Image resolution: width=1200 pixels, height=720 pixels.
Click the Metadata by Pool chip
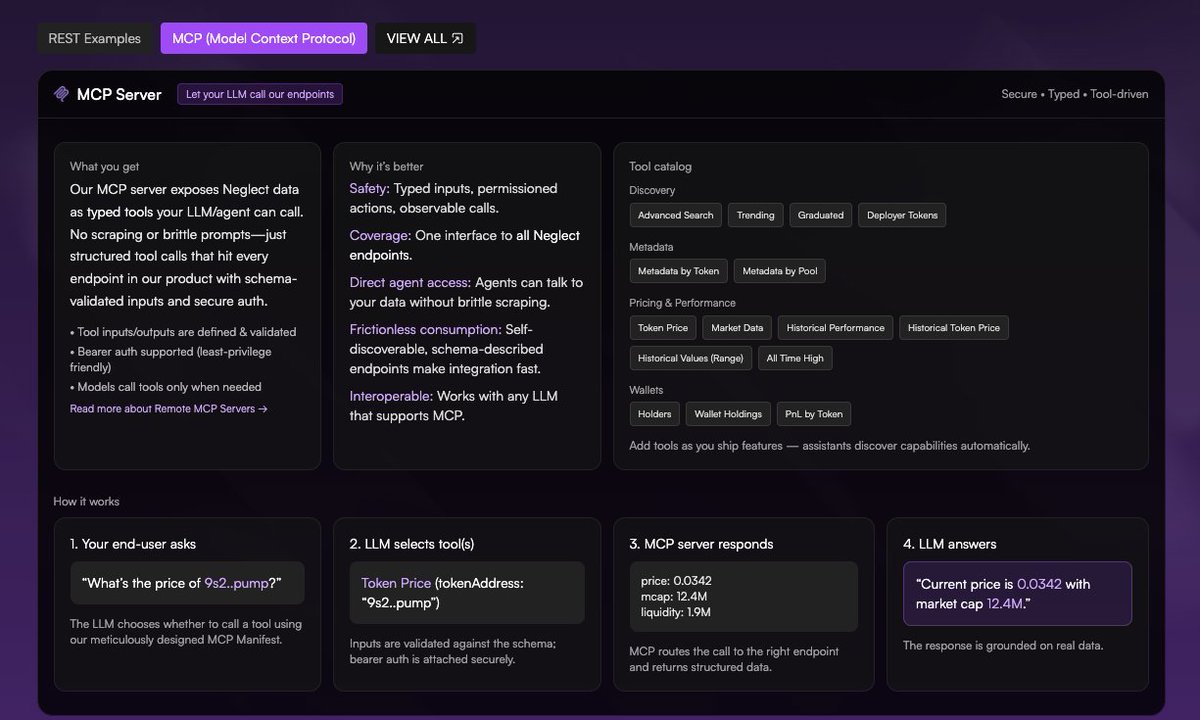click(x=780, y=271)
